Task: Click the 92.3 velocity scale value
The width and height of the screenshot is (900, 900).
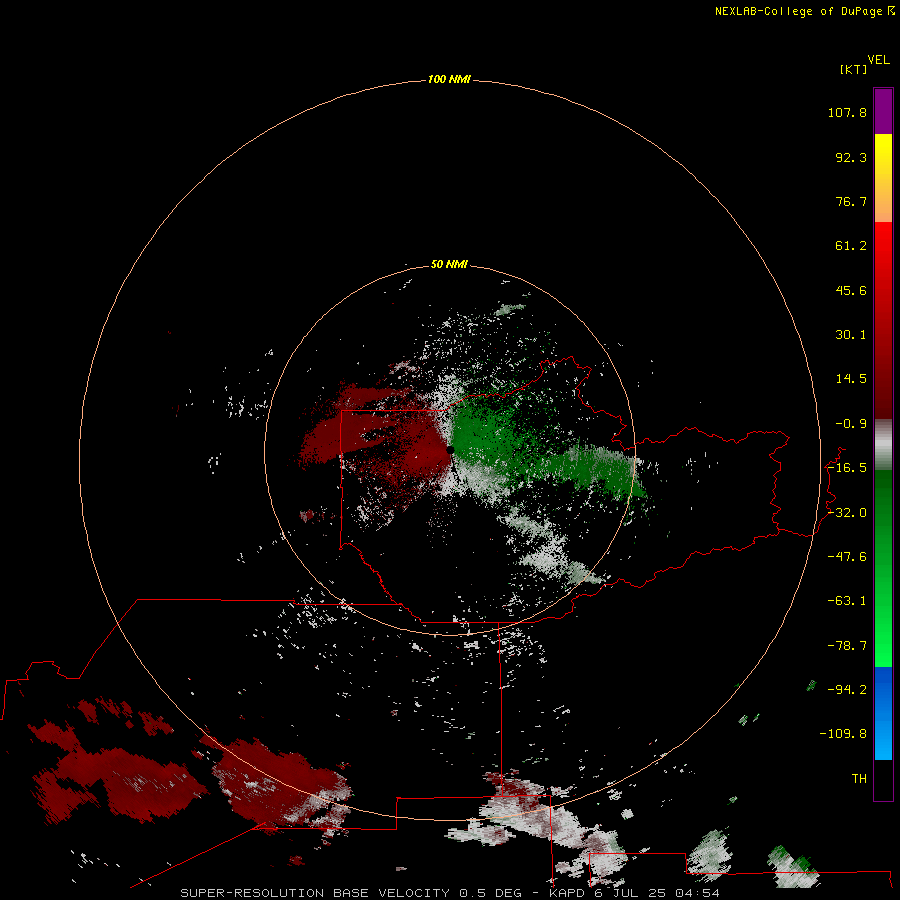Action: point(851,157)
